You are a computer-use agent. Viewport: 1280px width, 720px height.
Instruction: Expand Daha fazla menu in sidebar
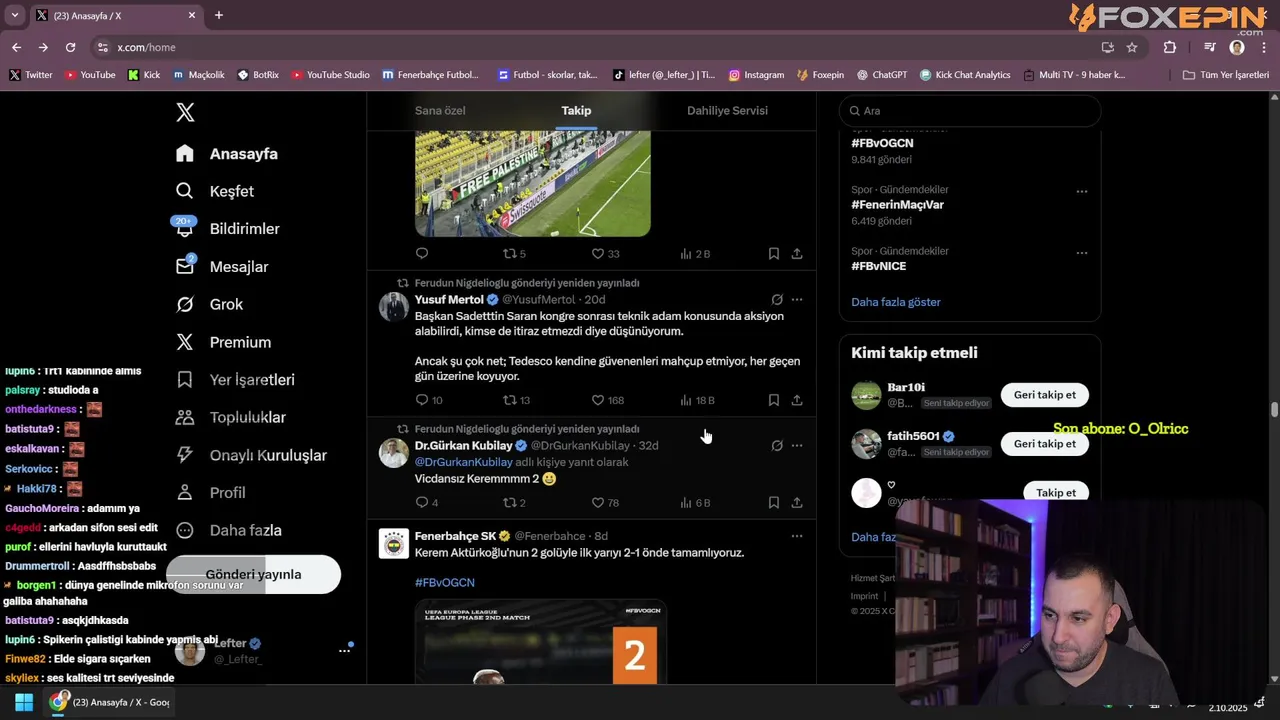tap(228, 530)
